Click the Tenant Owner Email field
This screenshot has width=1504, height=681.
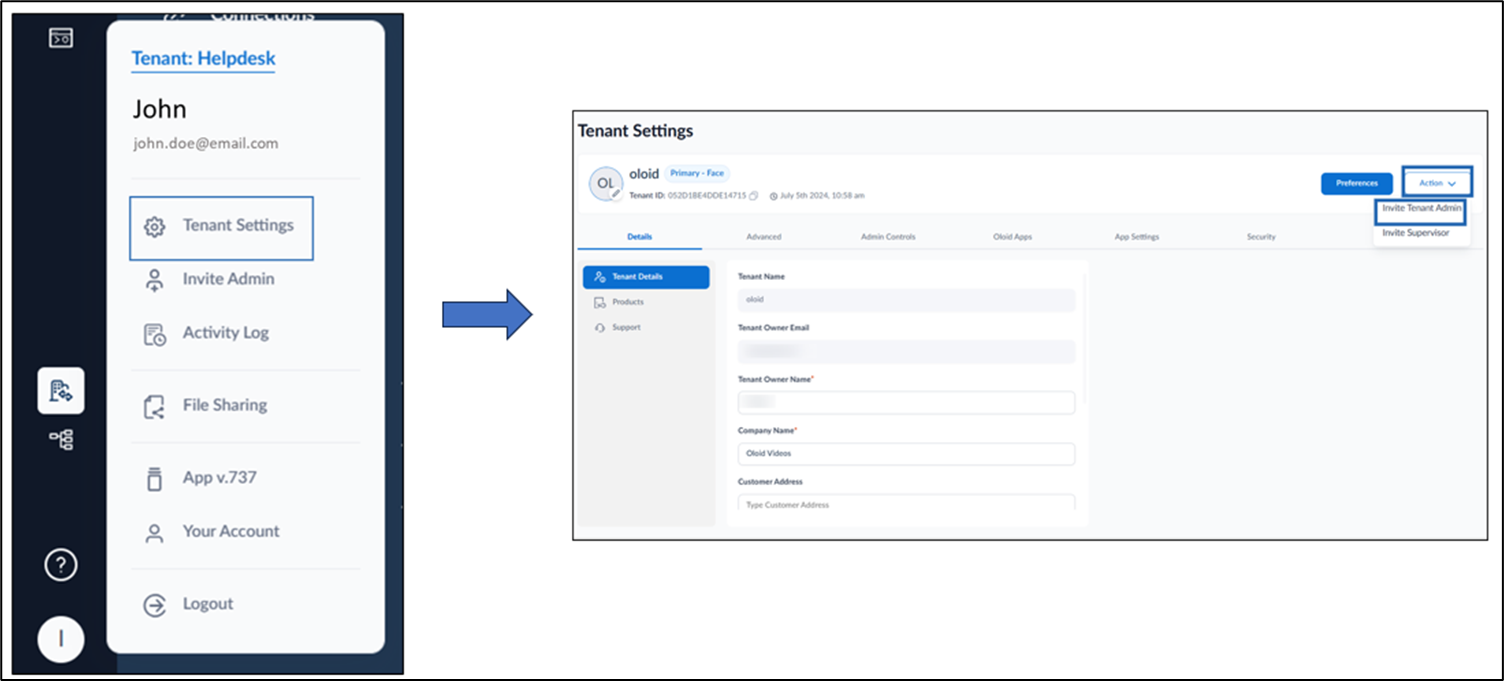tap(906, 351)
